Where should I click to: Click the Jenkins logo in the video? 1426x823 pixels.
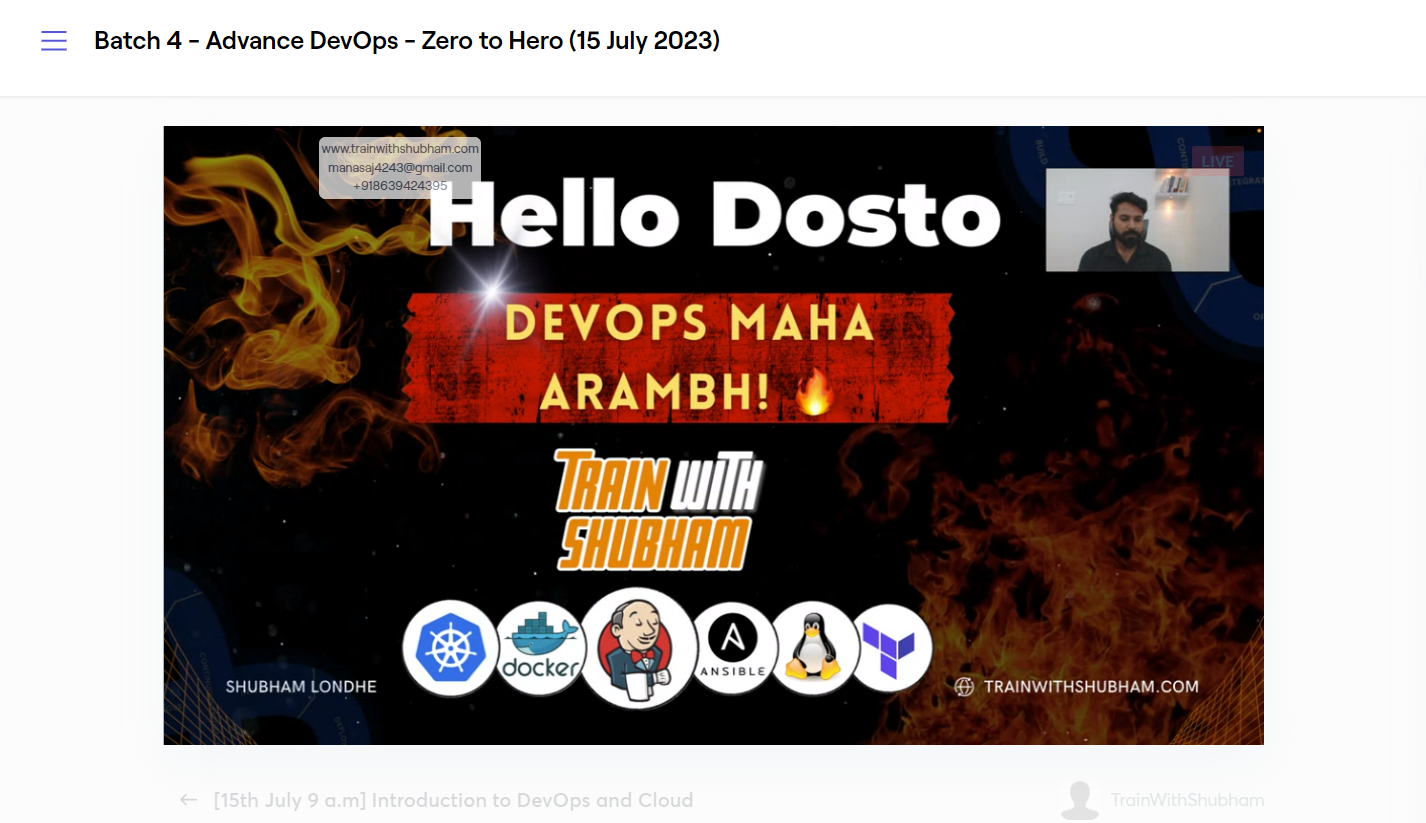pos(639,648)
